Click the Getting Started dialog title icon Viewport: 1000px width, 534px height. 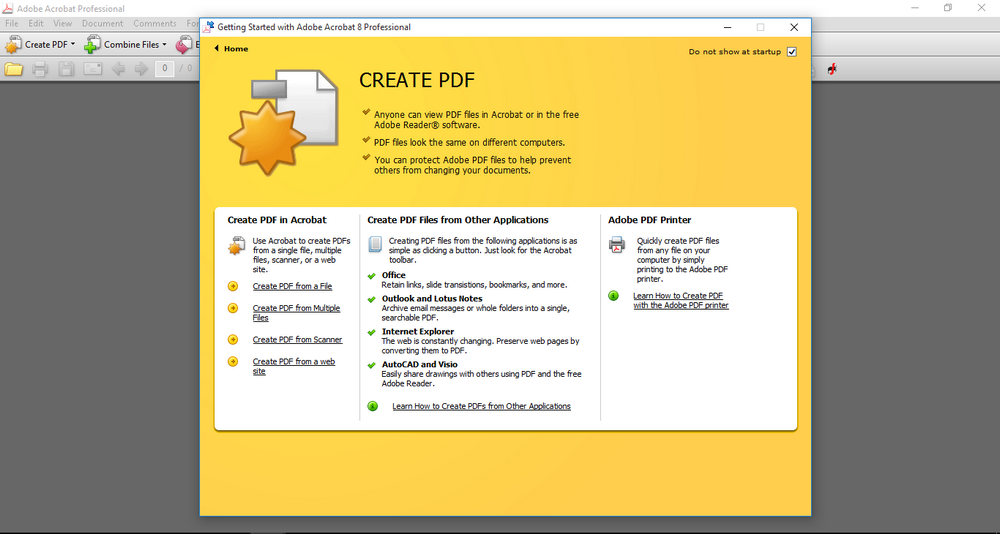point(209,27)
